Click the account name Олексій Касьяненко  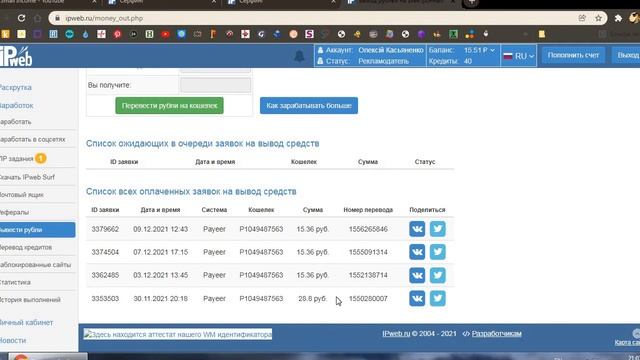pyautogui.click(x=391, y=50)
